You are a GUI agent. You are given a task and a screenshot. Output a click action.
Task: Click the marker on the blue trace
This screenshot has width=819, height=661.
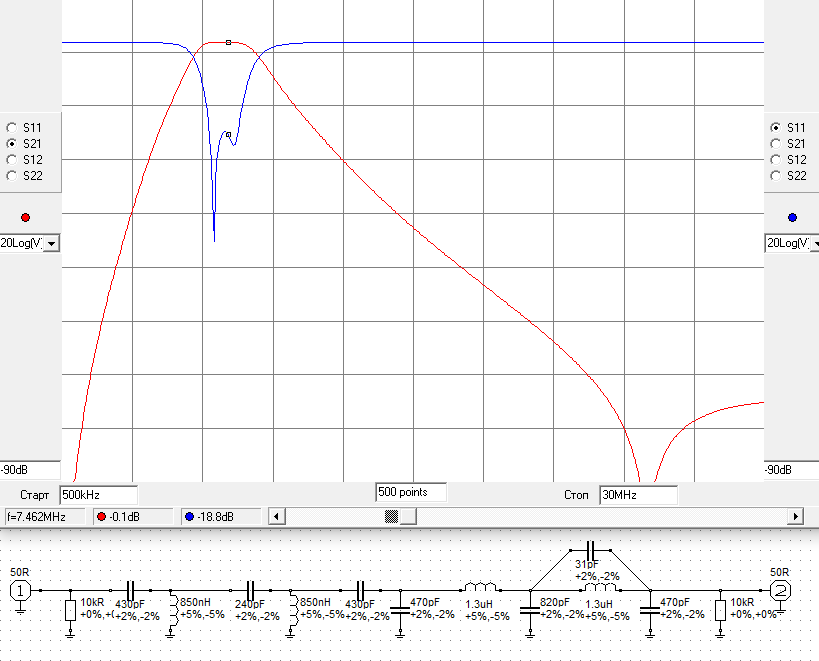228,134
